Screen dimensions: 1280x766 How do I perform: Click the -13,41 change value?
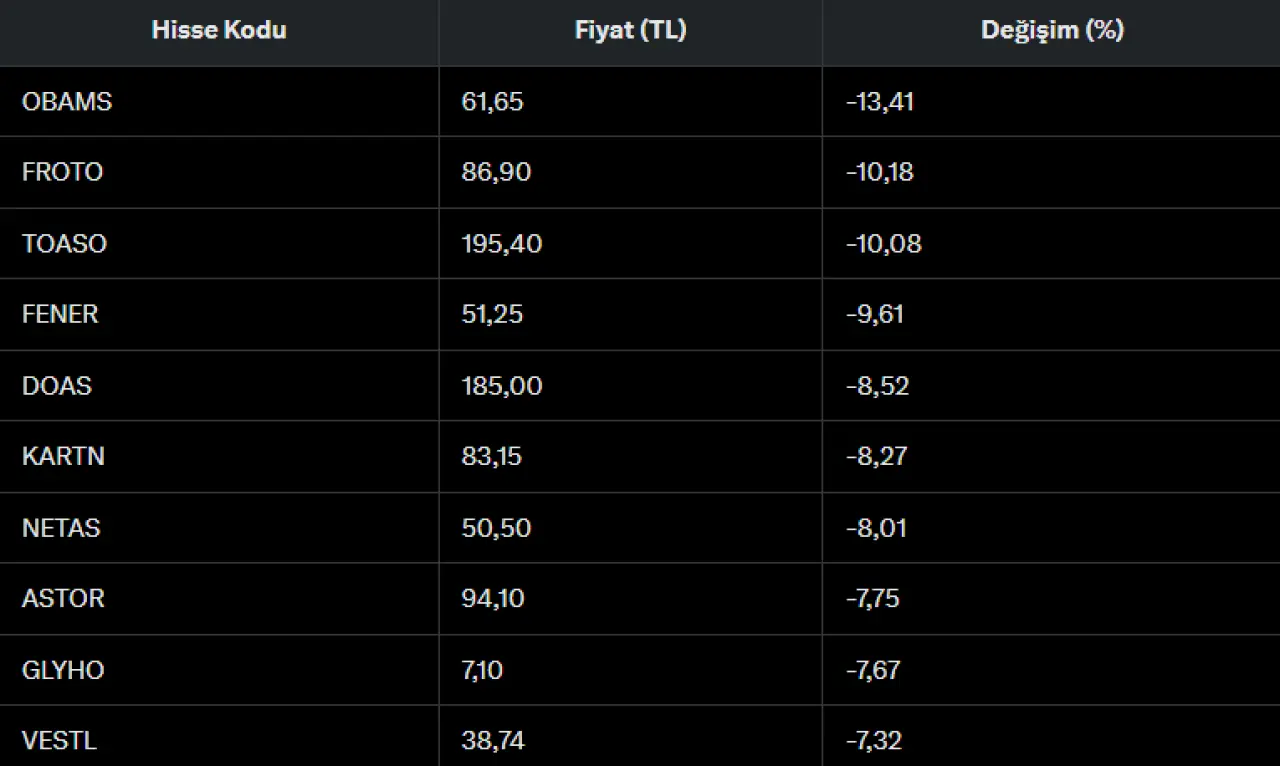[880, 102]
